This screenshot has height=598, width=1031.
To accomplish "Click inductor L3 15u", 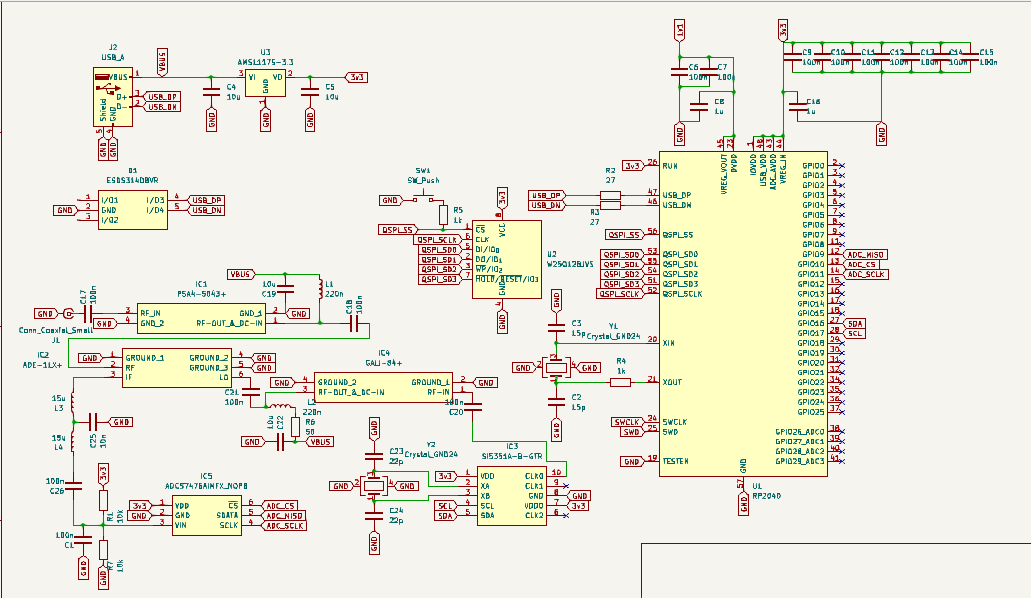I will (73, 401).
